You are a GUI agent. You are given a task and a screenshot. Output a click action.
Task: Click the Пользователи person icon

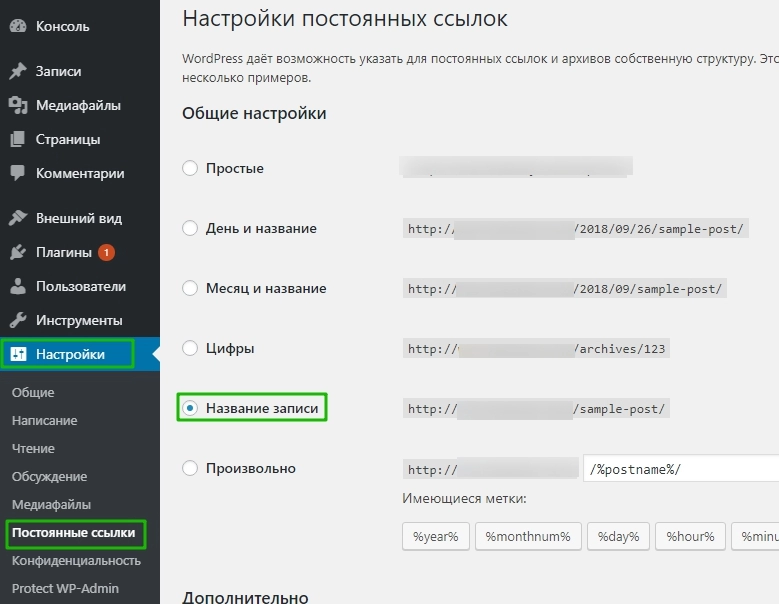tap(18, 286)
